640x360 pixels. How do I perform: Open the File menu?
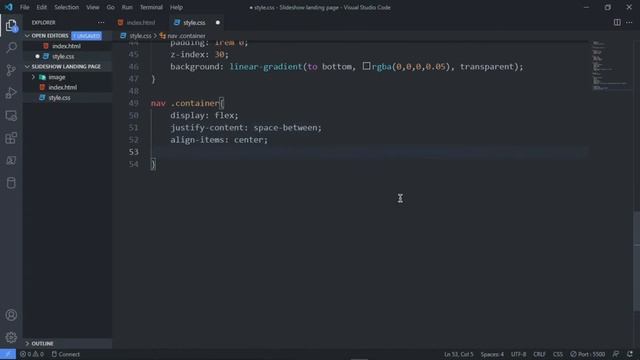click(24, 7)
